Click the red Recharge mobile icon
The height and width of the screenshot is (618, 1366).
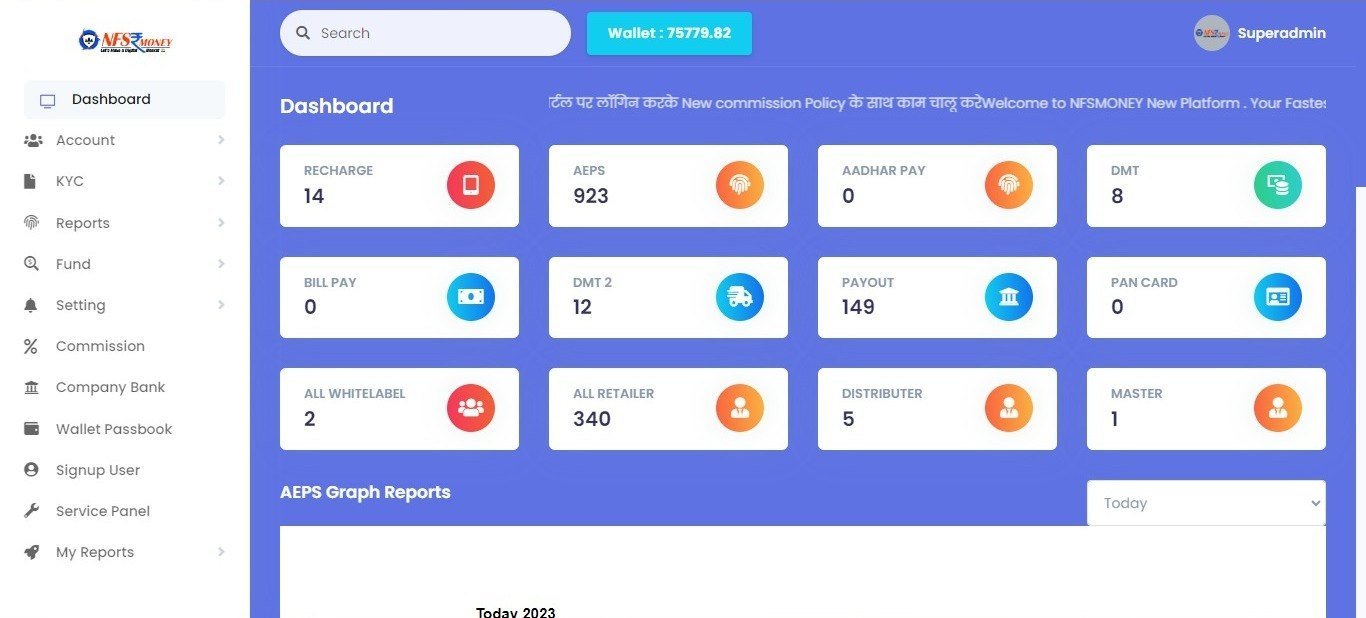[470, 186]
